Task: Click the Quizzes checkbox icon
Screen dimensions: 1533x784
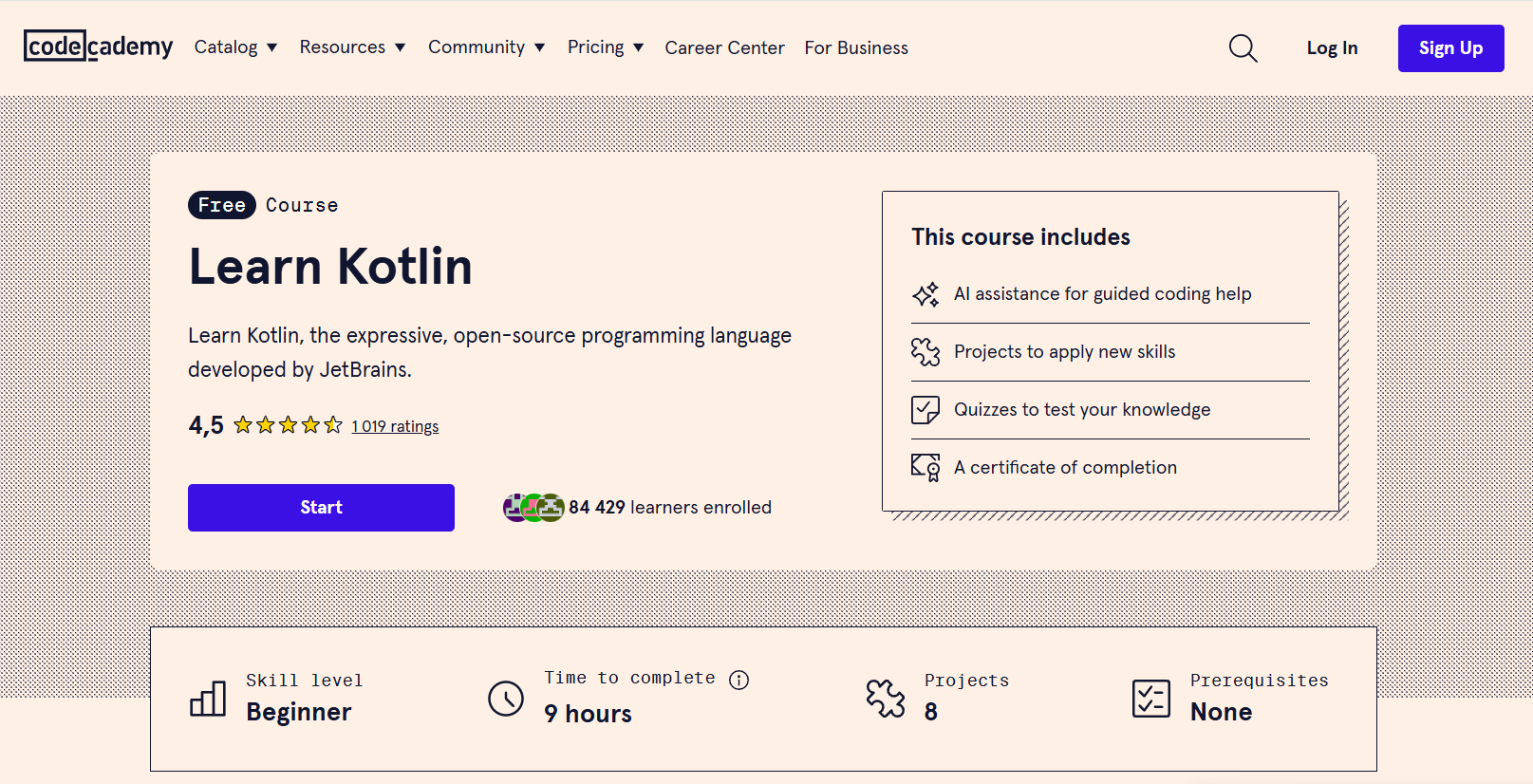Action: coord(925,410)
